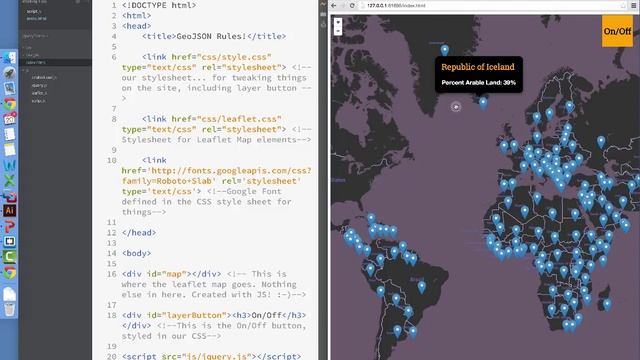640x360 pixels.
Task: Reload the browser page
Action: 352,6
